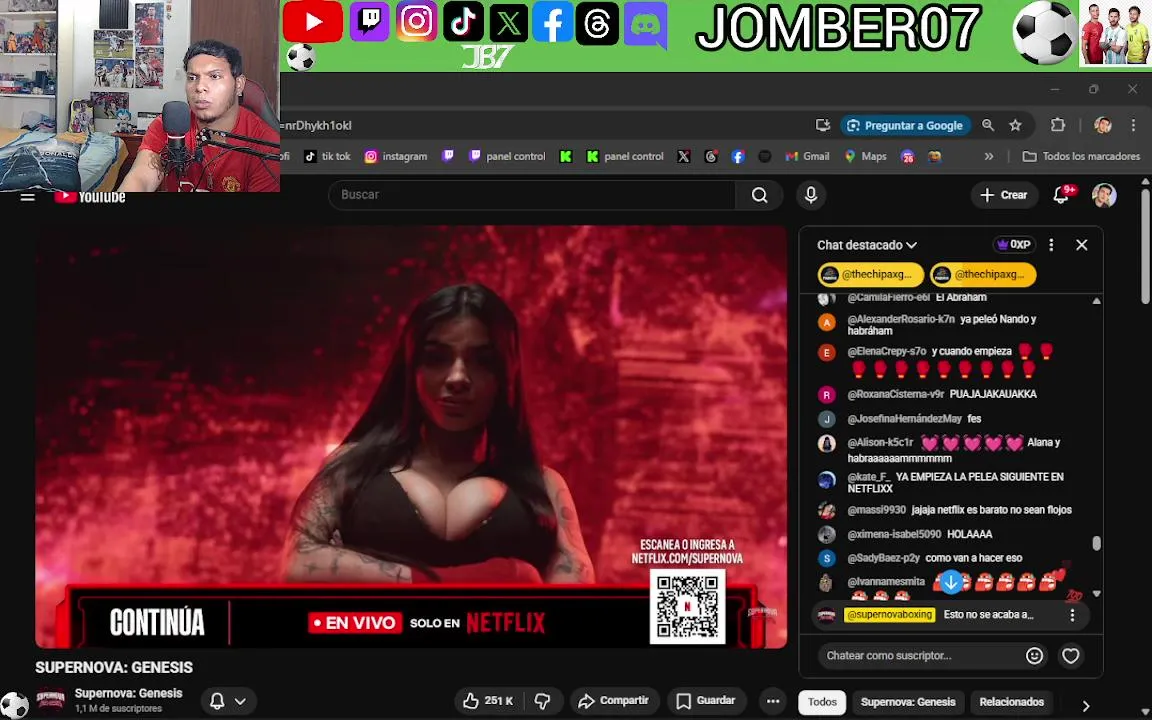
Task: Click the YouTube search magnifier button
Action: [759, 195]
